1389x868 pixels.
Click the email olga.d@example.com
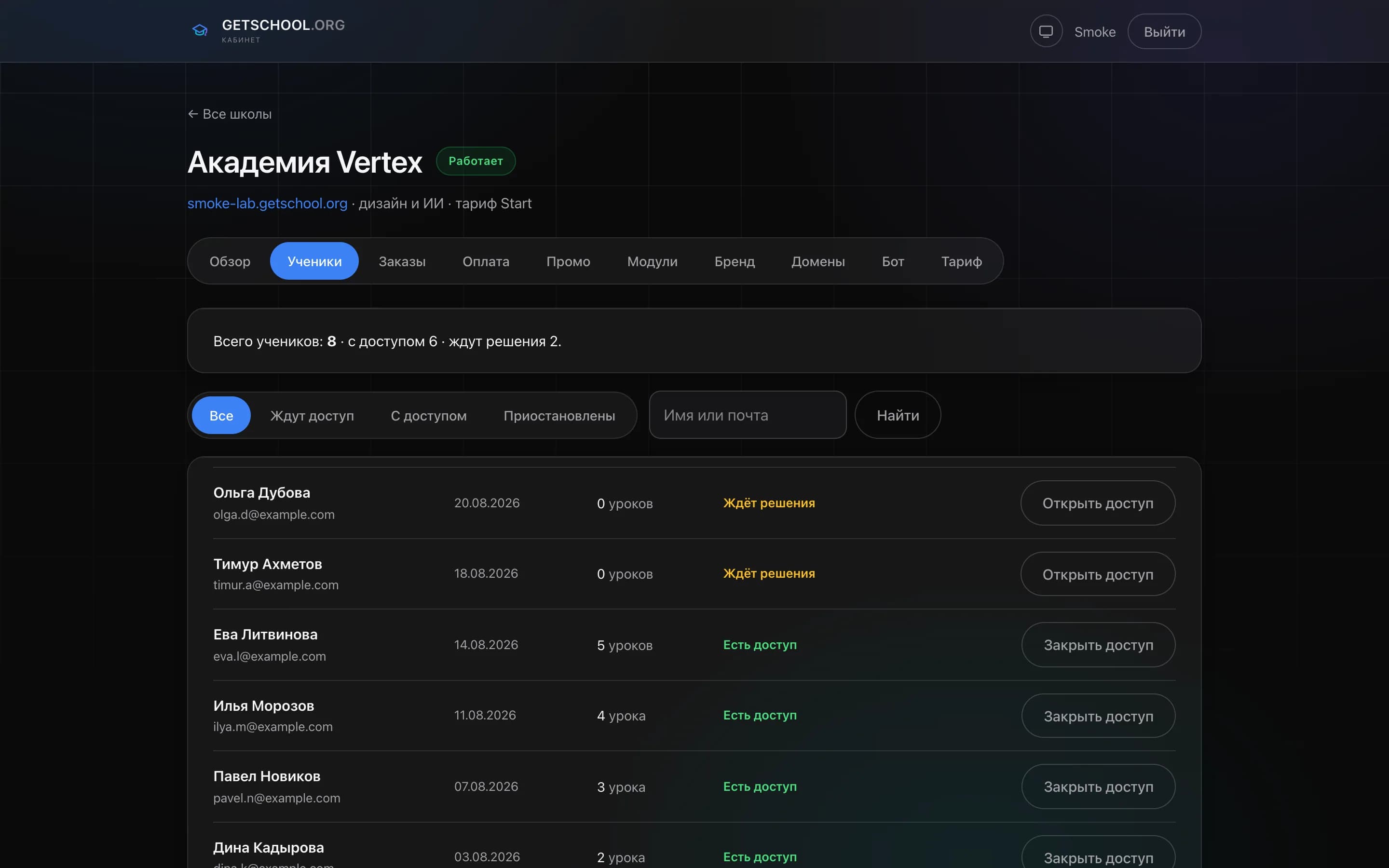pyautogui.click(x=274, y=515)
